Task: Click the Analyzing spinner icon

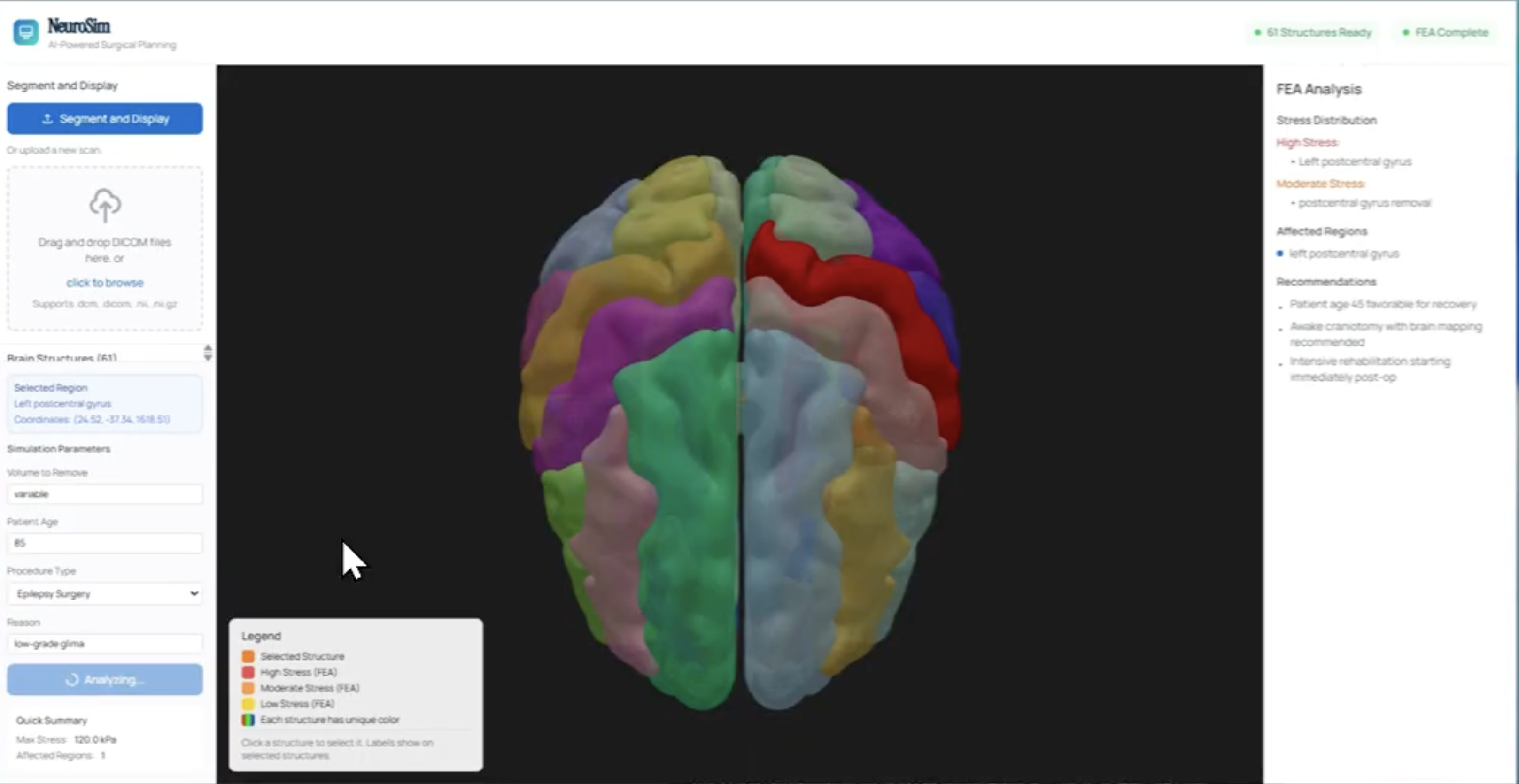Action: point(71,680)
